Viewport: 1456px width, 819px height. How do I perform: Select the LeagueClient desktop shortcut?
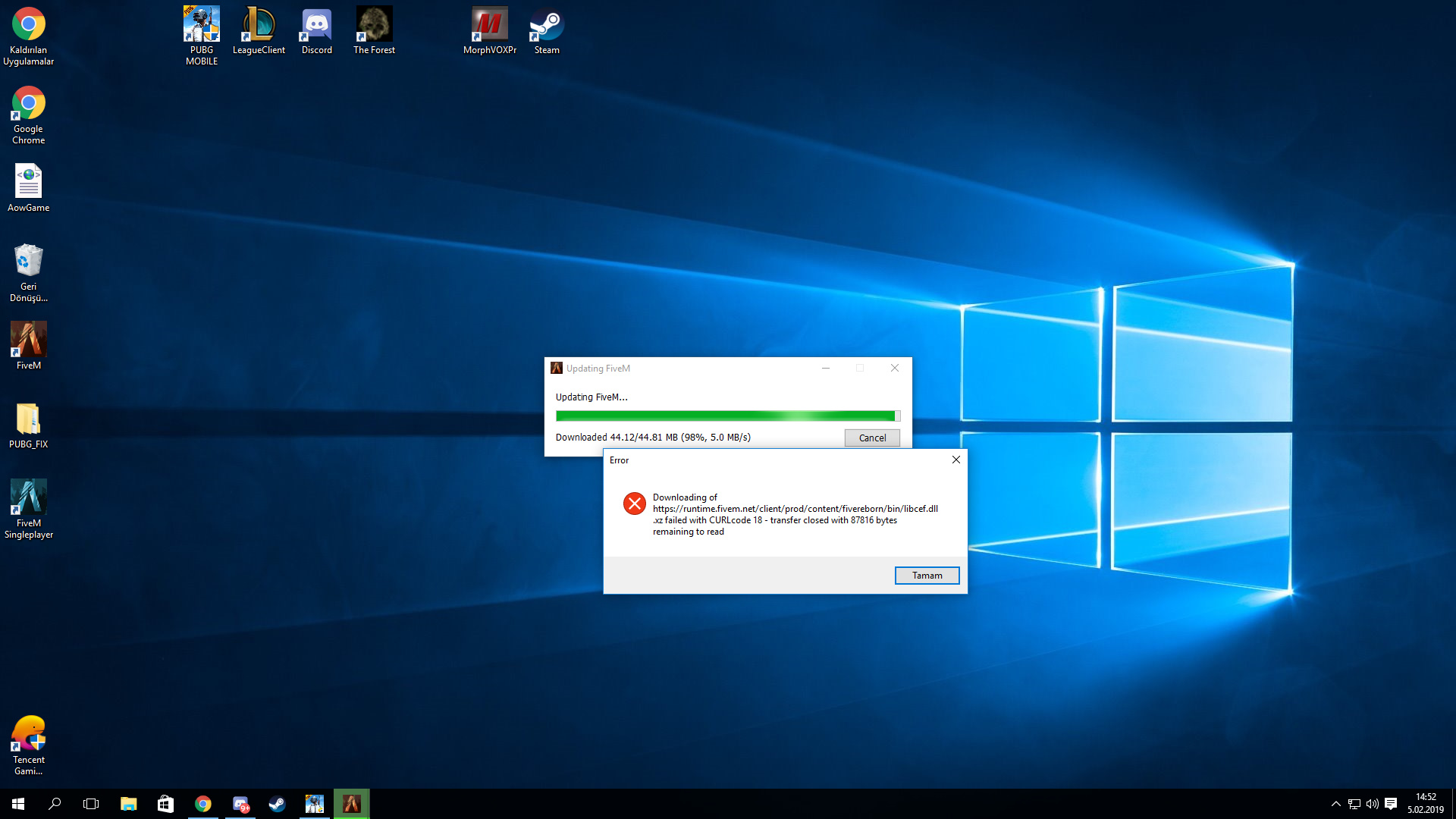pos(259,31)
